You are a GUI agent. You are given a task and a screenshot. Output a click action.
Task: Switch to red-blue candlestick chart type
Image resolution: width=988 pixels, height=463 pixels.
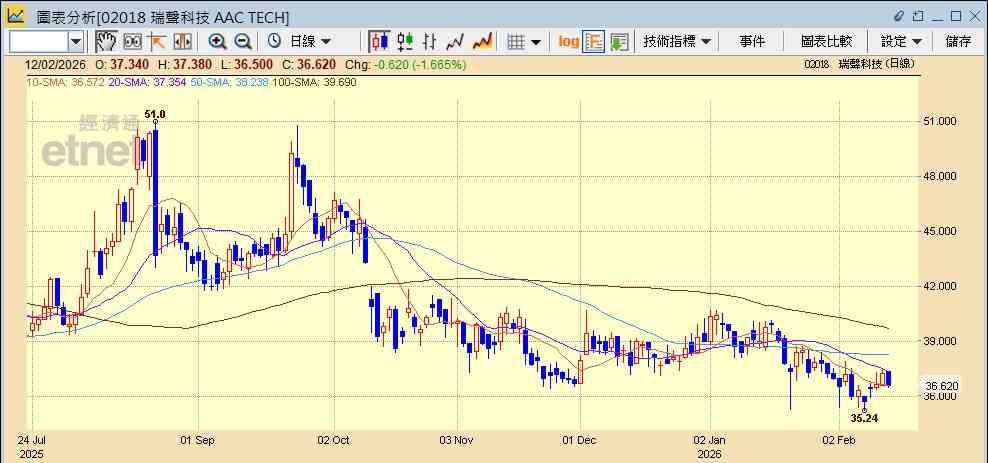(x=379, y=42)
